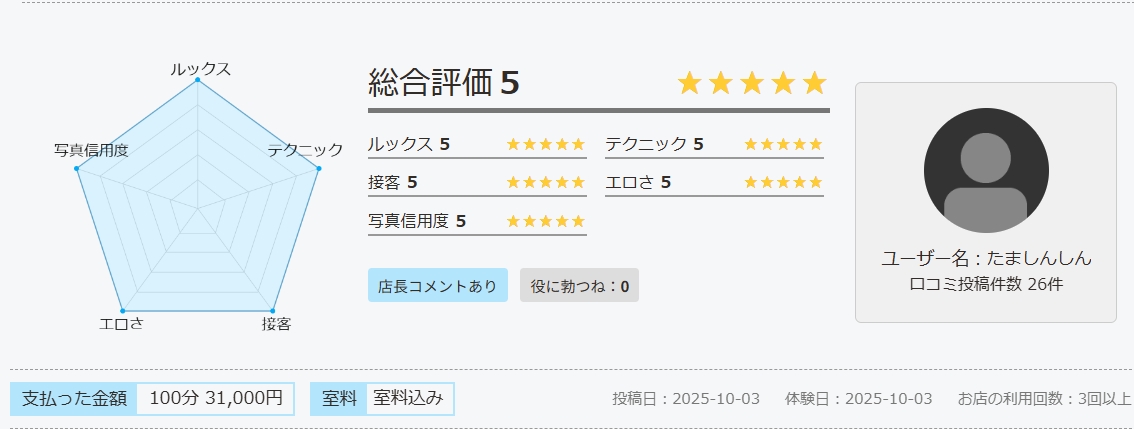Click the 接客 five-star rating
This screenshot has width=1134, height=429.
tap(545, 182)
